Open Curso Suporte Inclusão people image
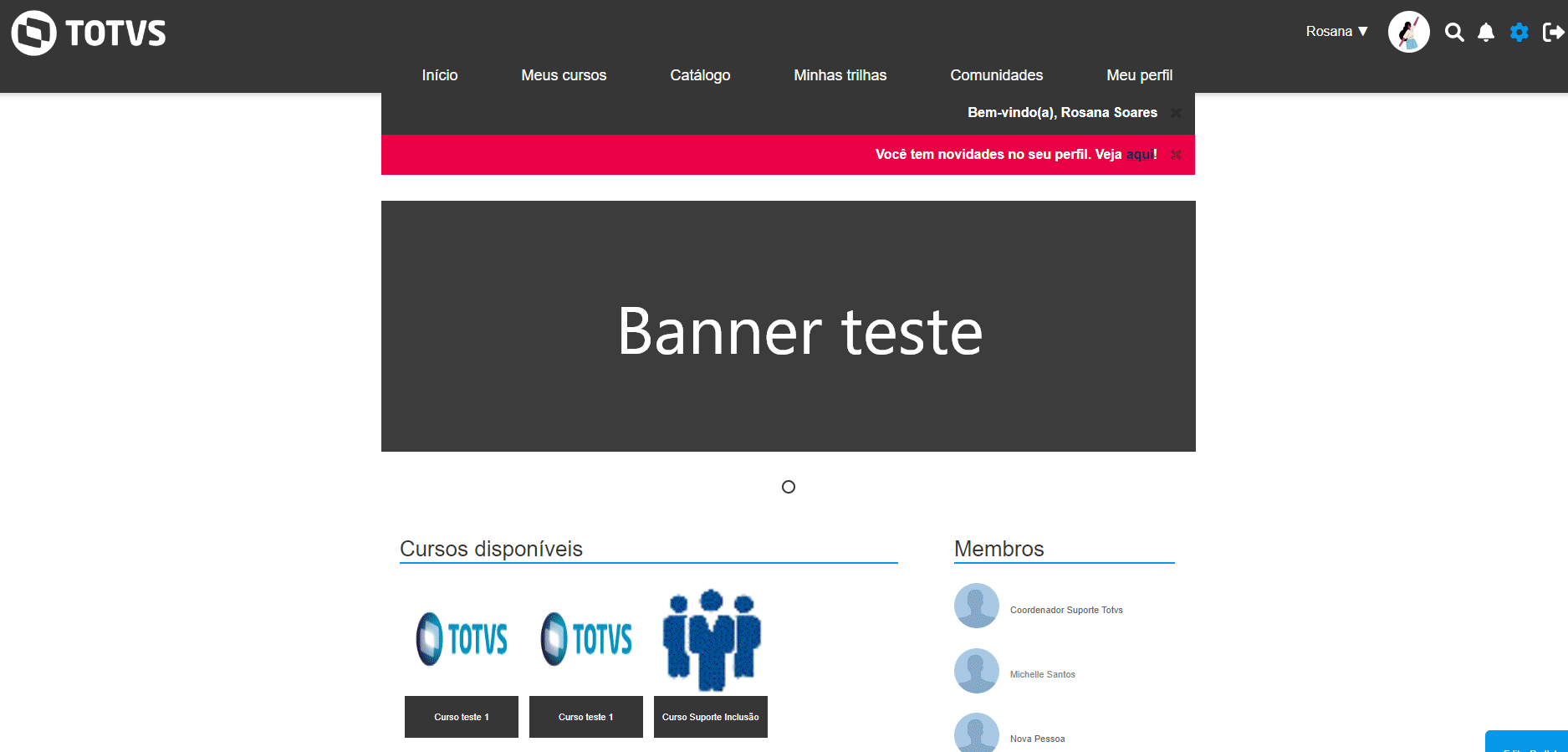The height and width of the screenshot is (752, 1568). [x=711, y=640]
